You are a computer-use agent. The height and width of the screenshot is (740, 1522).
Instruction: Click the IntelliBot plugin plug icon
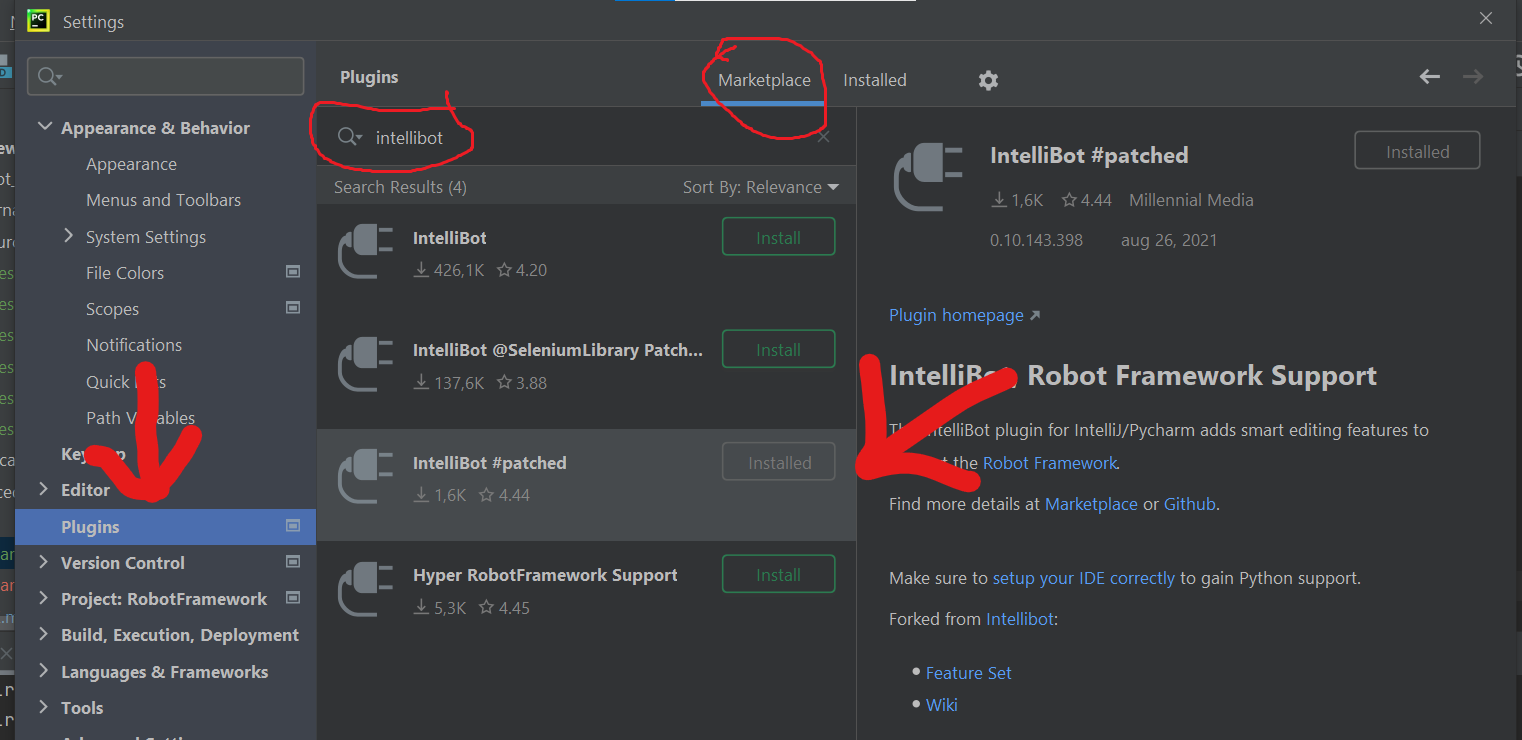tap(365, 253)
